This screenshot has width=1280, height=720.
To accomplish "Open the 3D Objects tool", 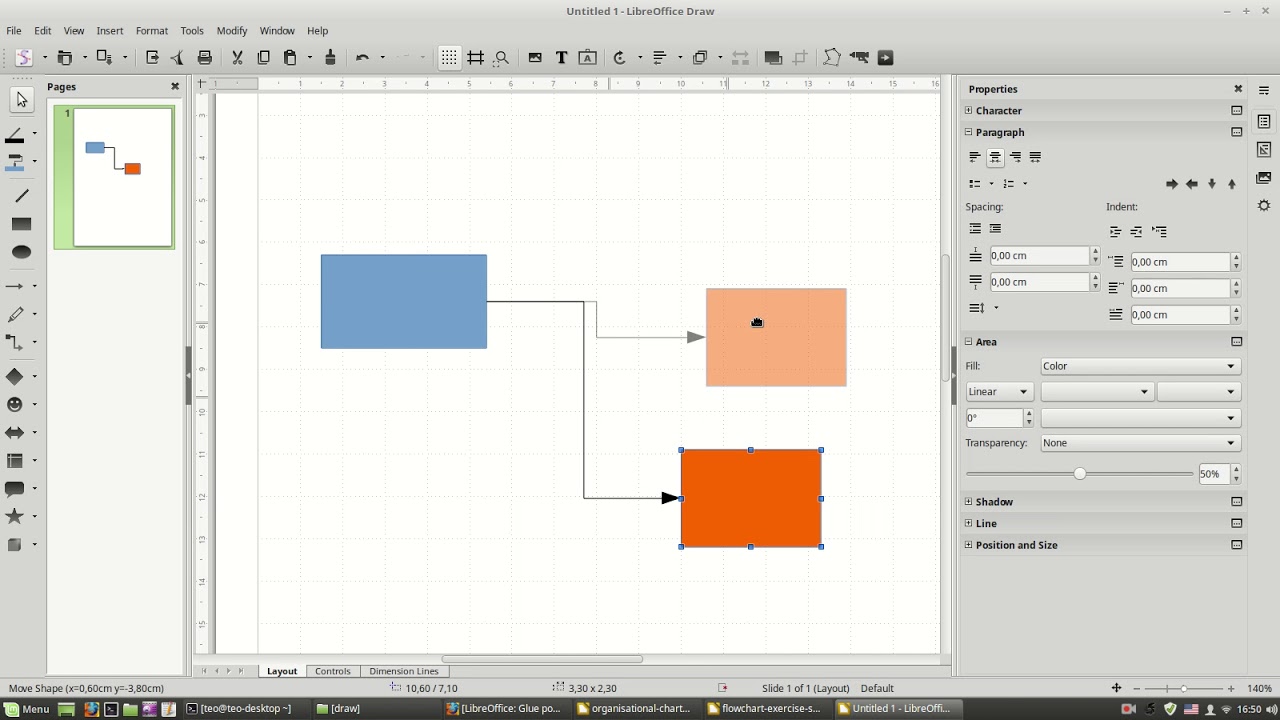I will [x=15, y=544].
